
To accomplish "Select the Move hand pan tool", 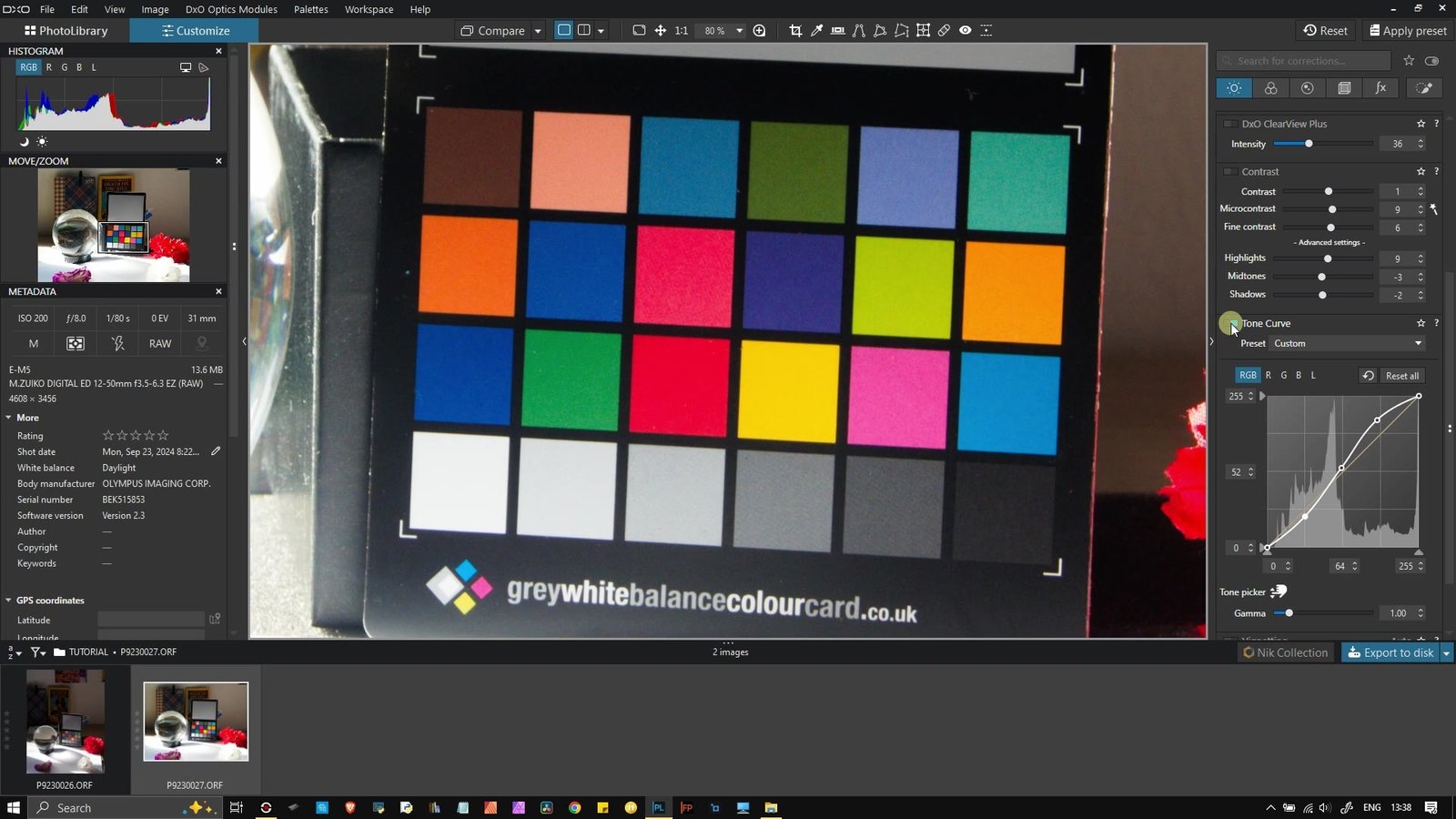I will (661, 30).
